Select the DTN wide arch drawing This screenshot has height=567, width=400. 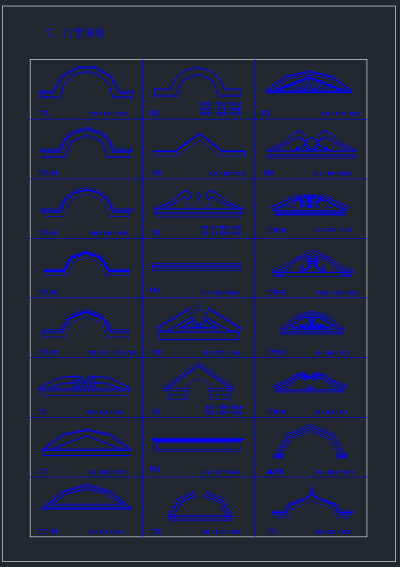click(x=310, y=442)
